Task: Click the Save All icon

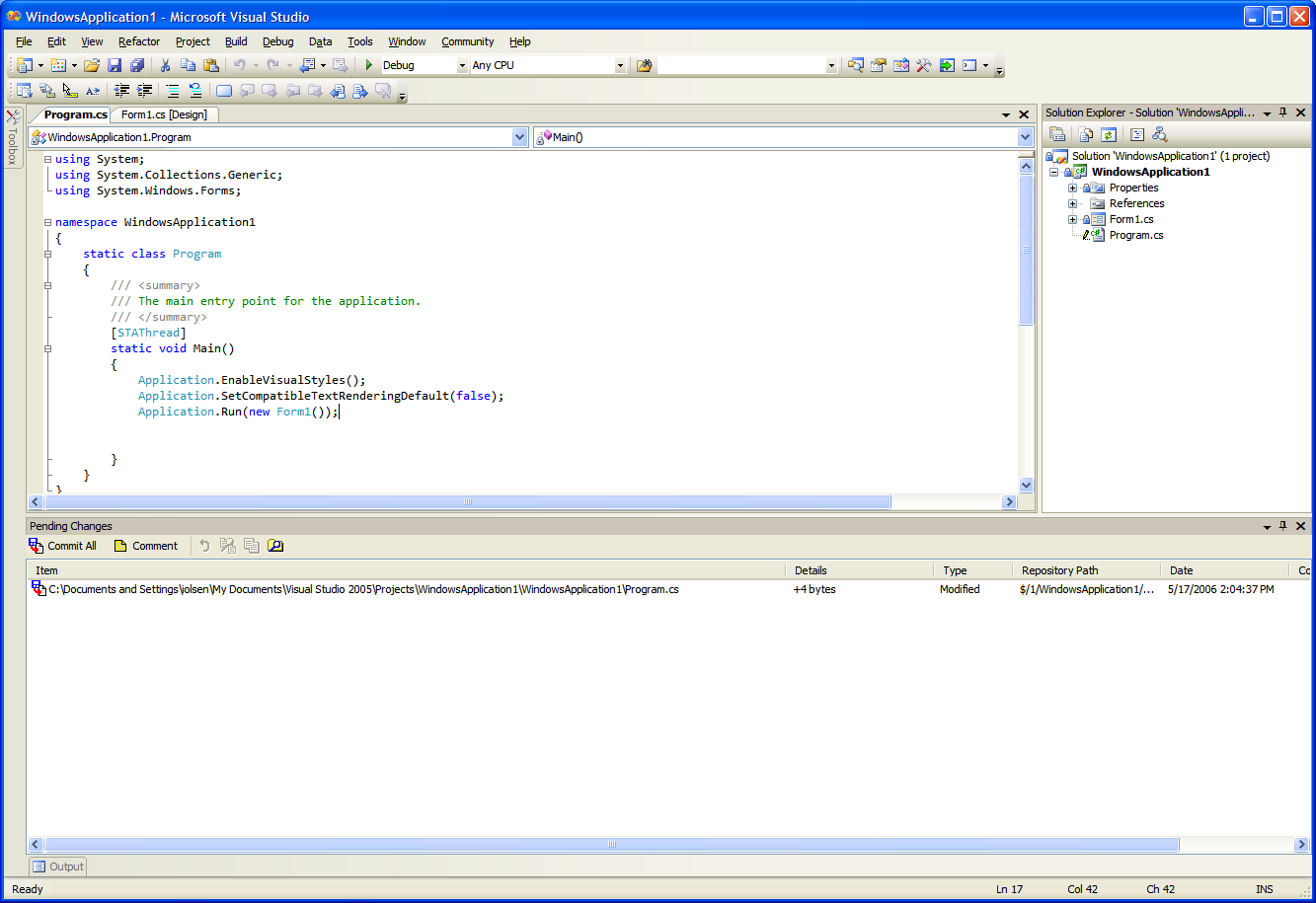Action: tap(137, 65)
